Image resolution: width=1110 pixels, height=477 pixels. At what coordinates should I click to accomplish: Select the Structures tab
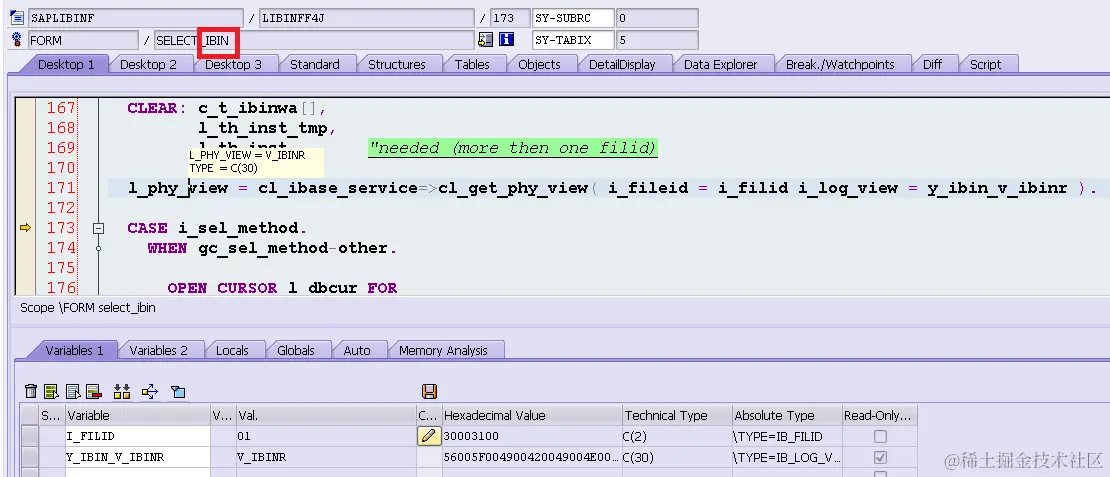(396, 64)
